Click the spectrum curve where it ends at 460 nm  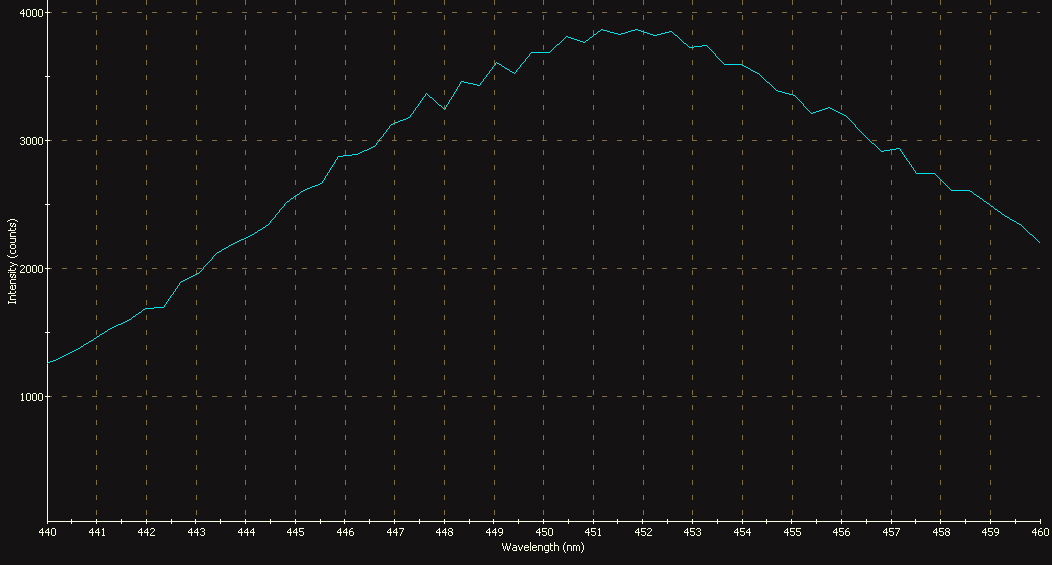tap(1039, 242)
